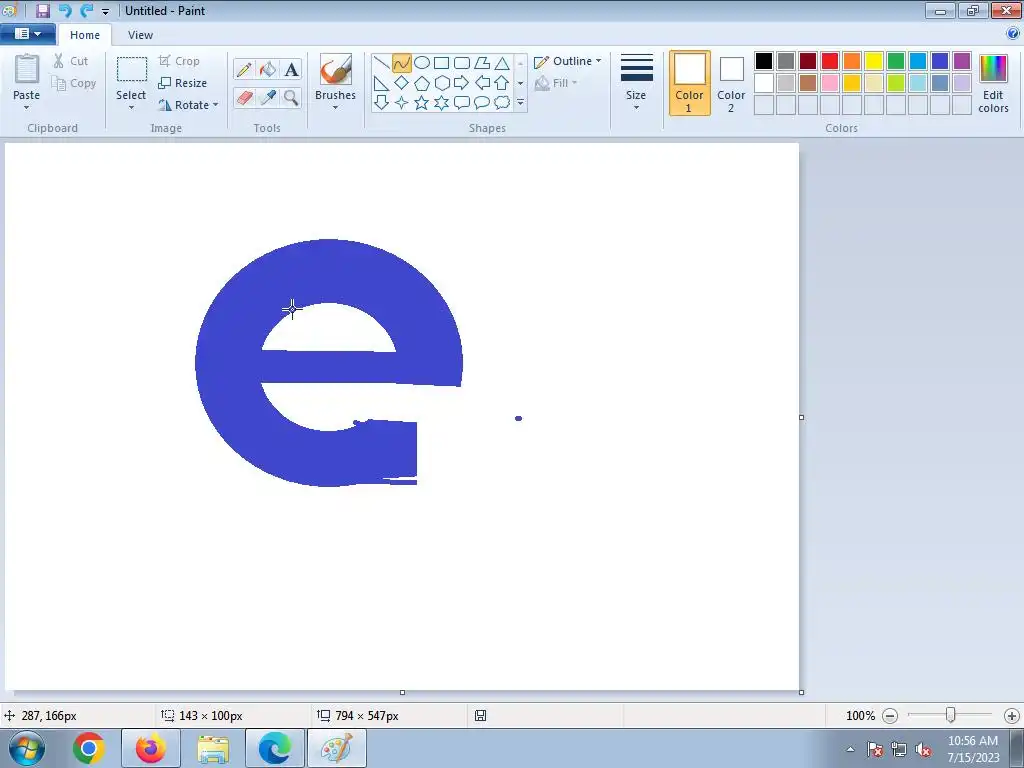Select the Magnifier tool

pos(291,97)
